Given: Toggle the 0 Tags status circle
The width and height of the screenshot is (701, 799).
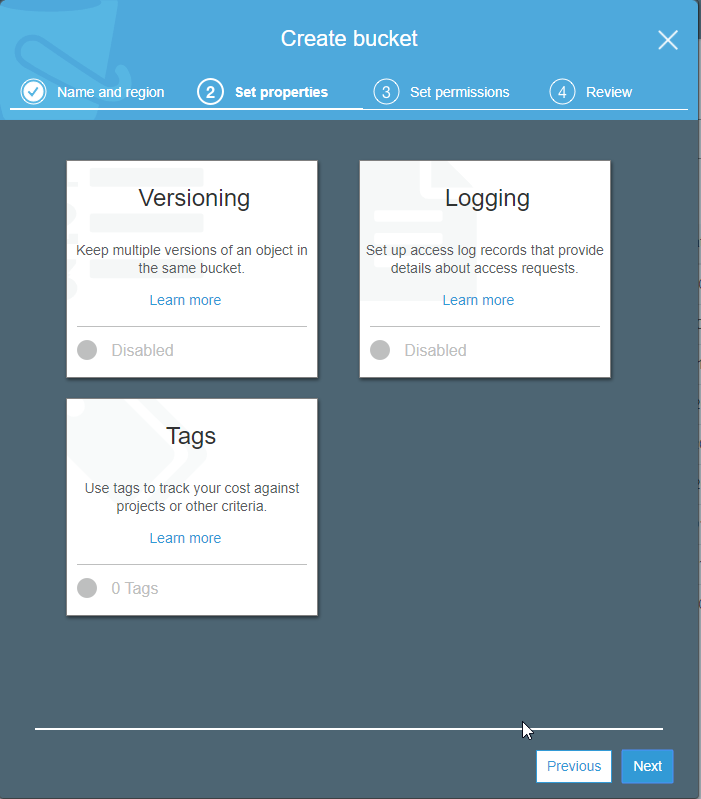Looking at the screenshot, I should [x=87, y=588].
